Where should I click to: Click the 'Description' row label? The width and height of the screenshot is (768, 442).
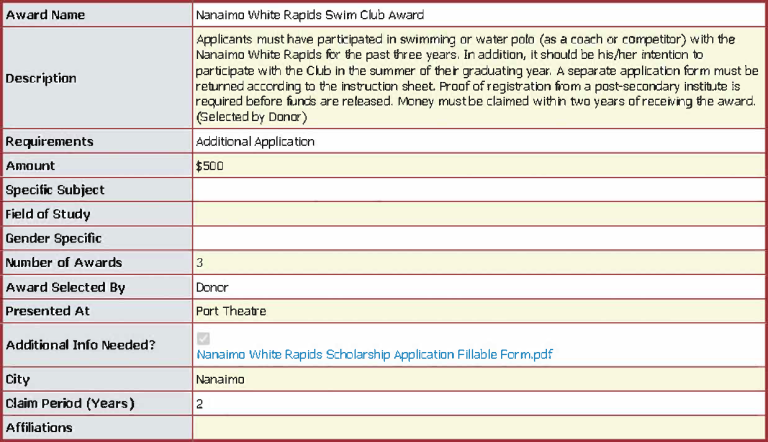[41, 78]
